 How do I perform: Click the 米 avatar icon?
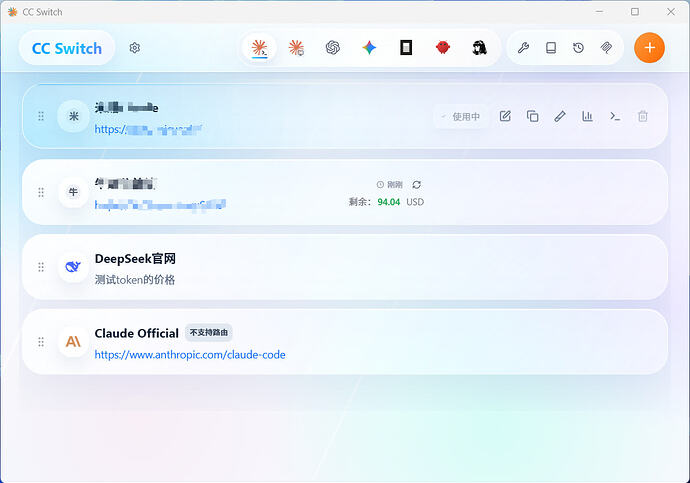pos(73,116)
